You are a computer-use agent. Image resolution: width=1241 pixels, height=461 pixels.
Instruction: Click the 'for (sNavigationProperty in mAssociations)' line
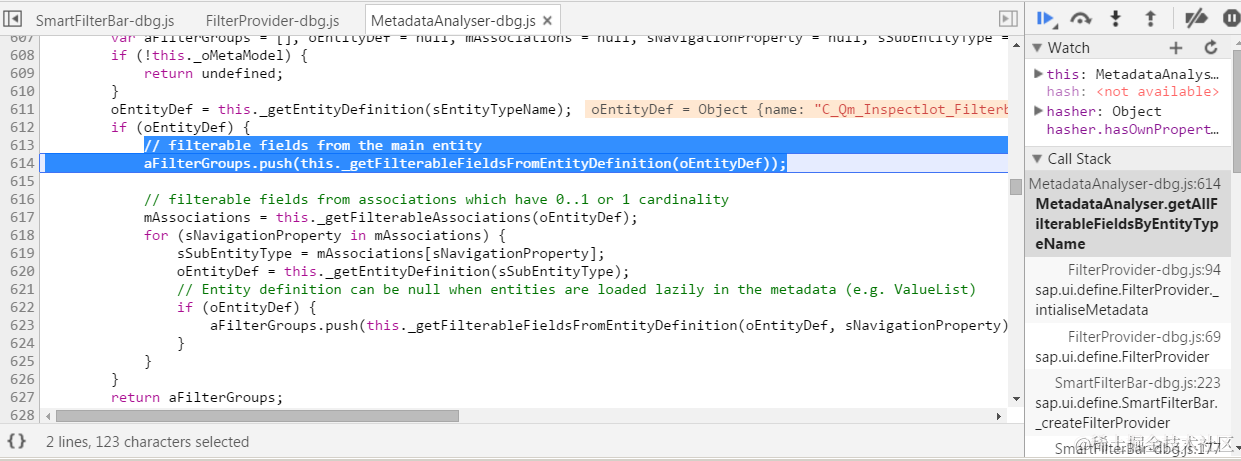(325, 235)
